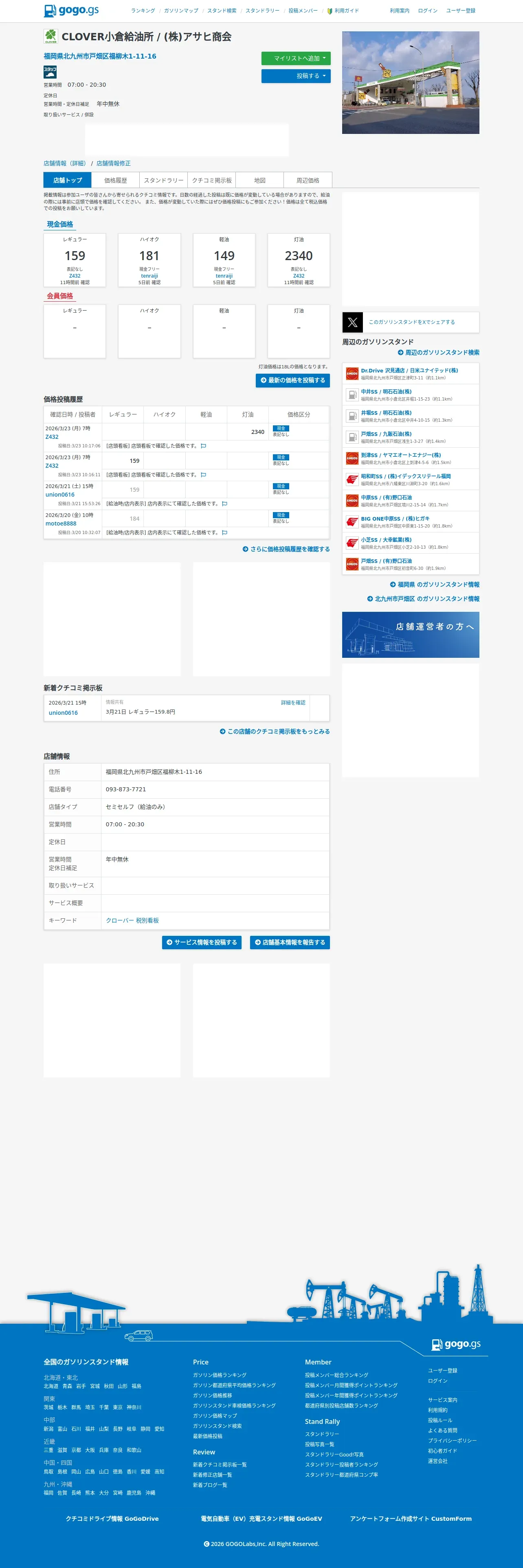Viewport: 523px width, 1568px height.
Task: Open the 周辺のガソリンスタンド検索 link
Action: point(438,353)
